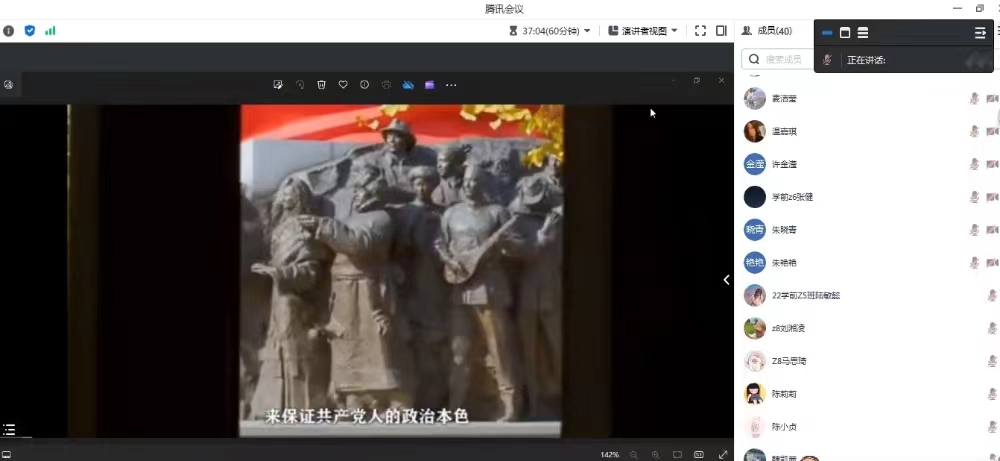The image size is (1000, 461).
Task: Click the collapse arrow in floating speaker bar
Action: click(x=980, y=33)
